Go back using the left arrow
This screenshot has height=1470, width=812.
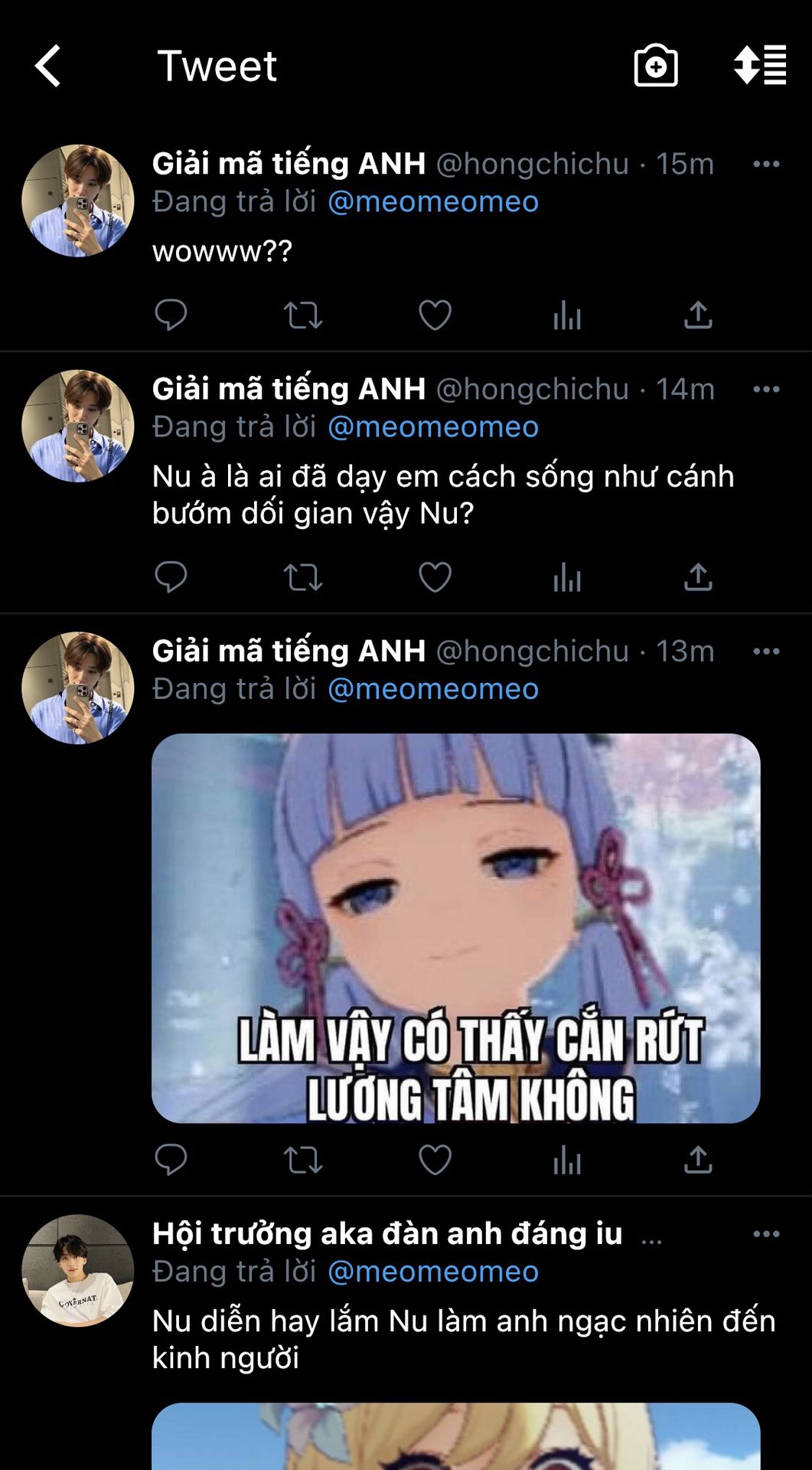click(47, 66)
